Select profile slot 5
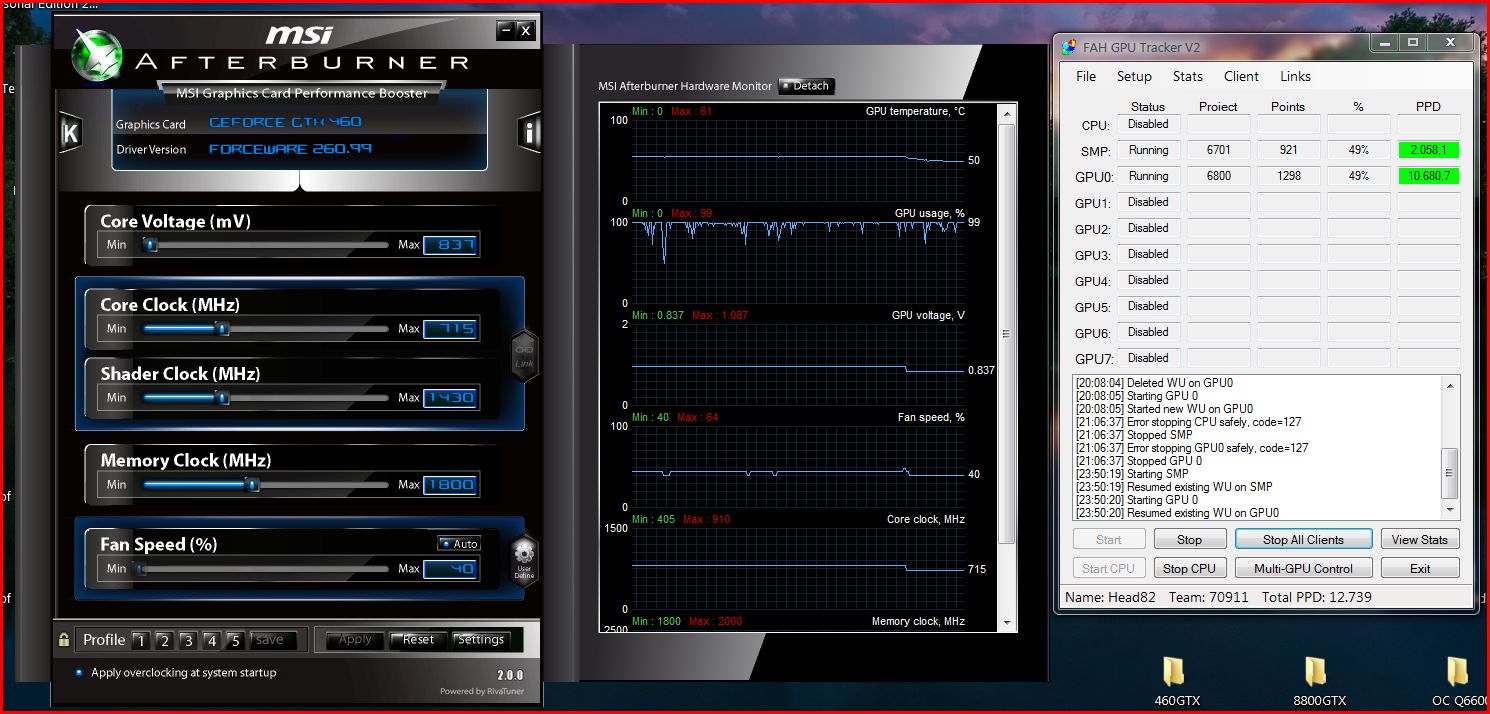Image resolution: width=1490 pixels, height=714 pixels. click(235, 640)
